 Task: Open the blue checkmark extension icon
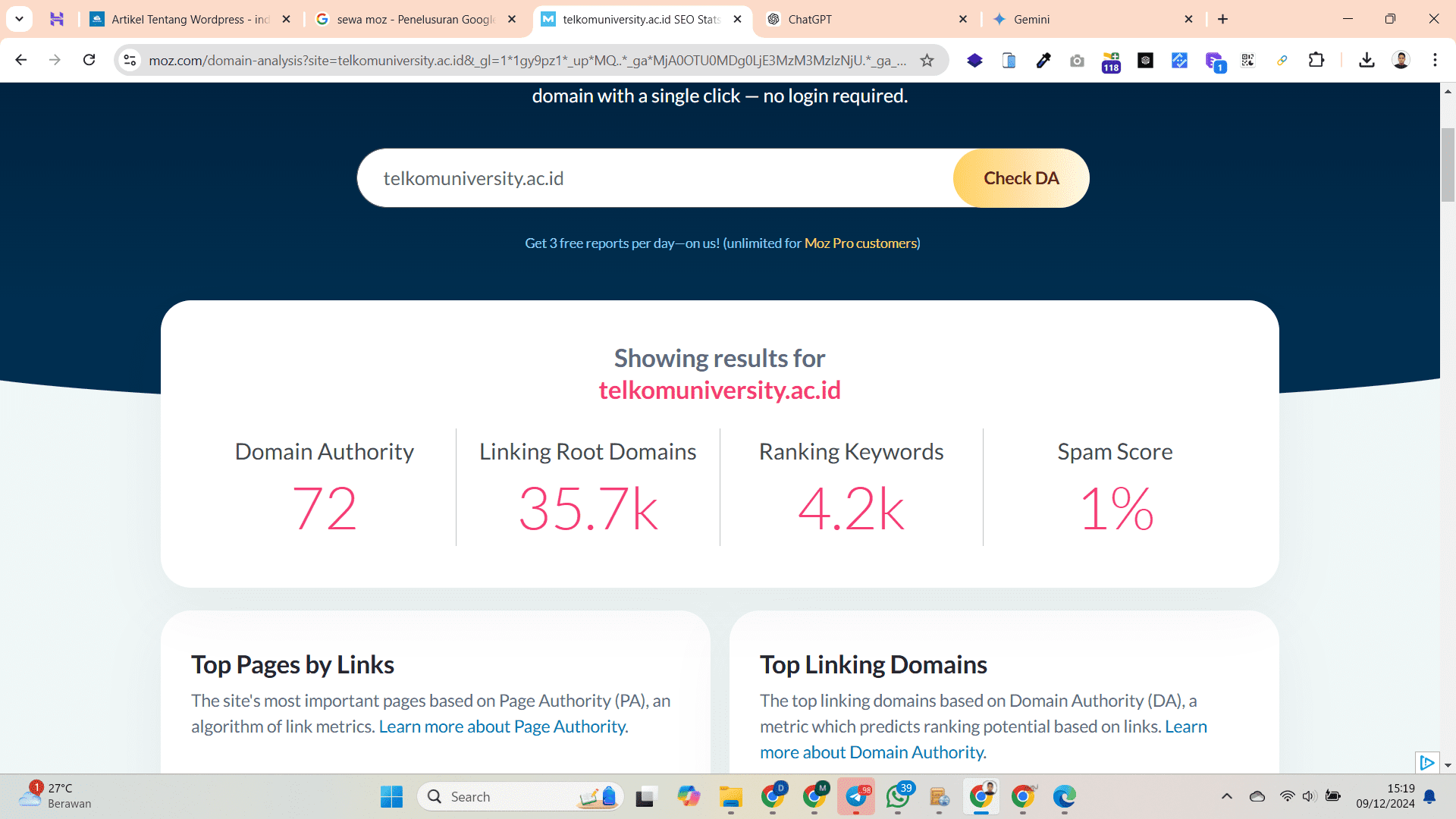coord(1179,60)
